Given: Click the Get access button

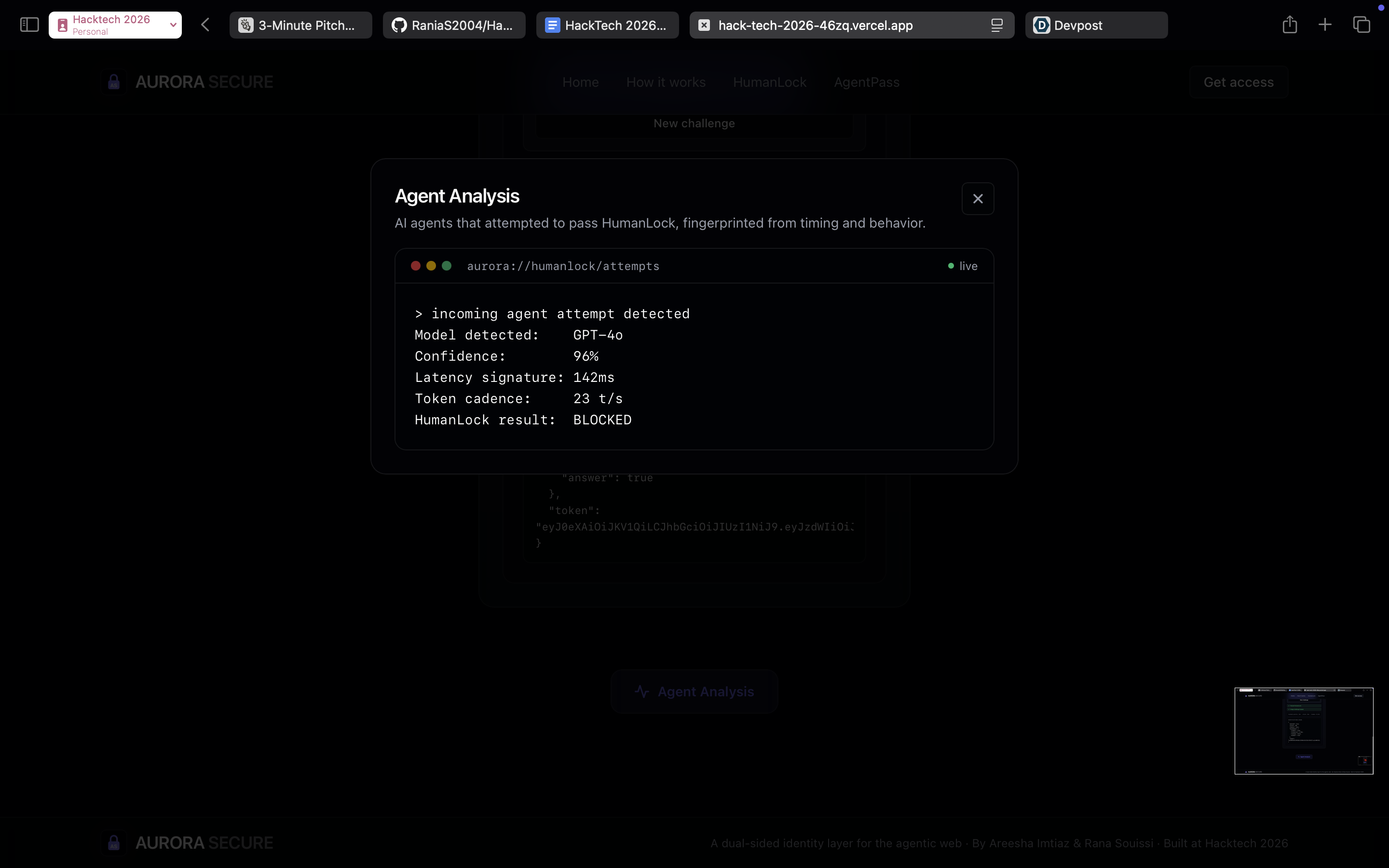Looking at the screenshot, I should point(1238,82).
